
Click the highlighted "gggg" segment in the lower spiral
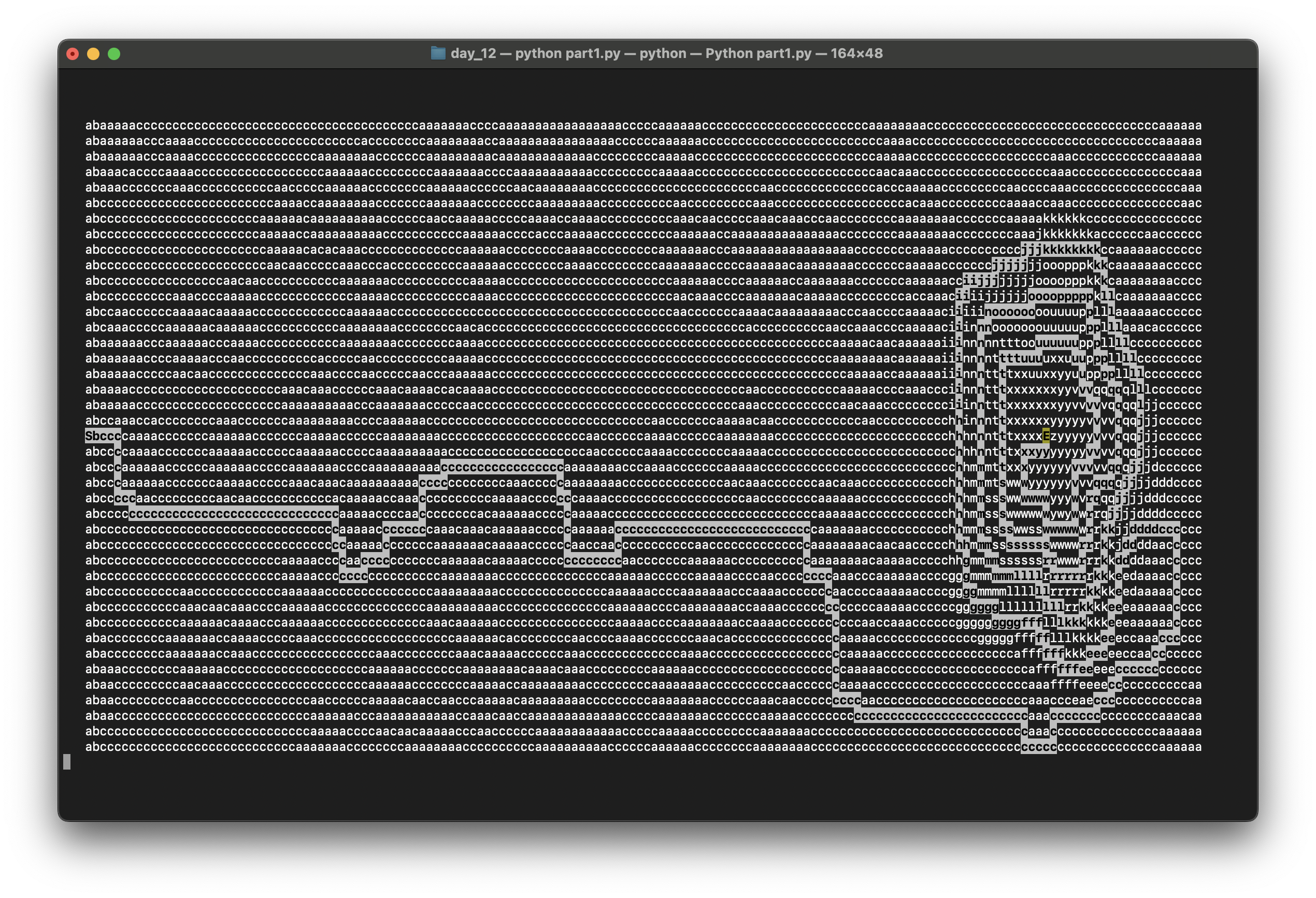[x=984, y=607]
